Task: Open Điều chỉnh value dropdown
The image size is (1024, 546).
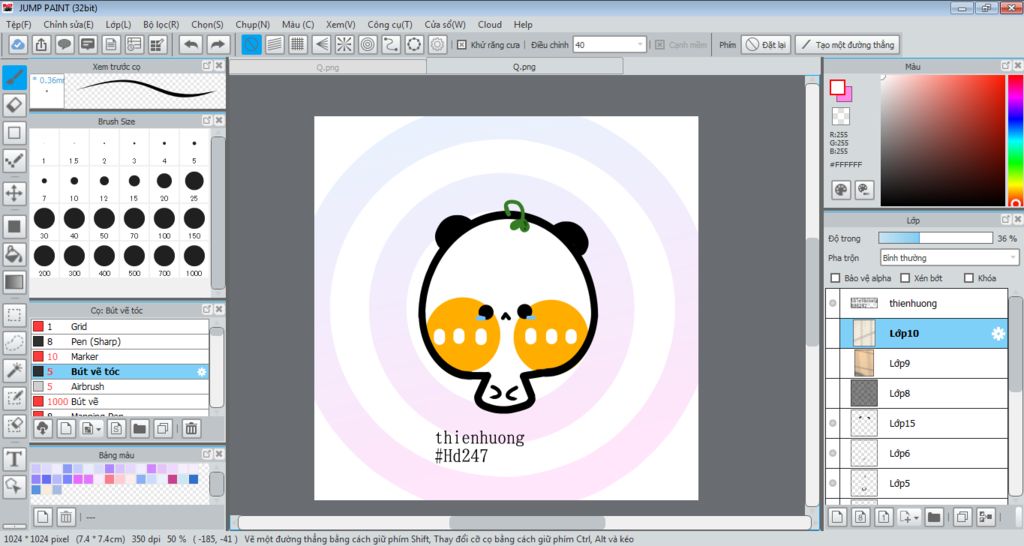Action: pos(639,45)
